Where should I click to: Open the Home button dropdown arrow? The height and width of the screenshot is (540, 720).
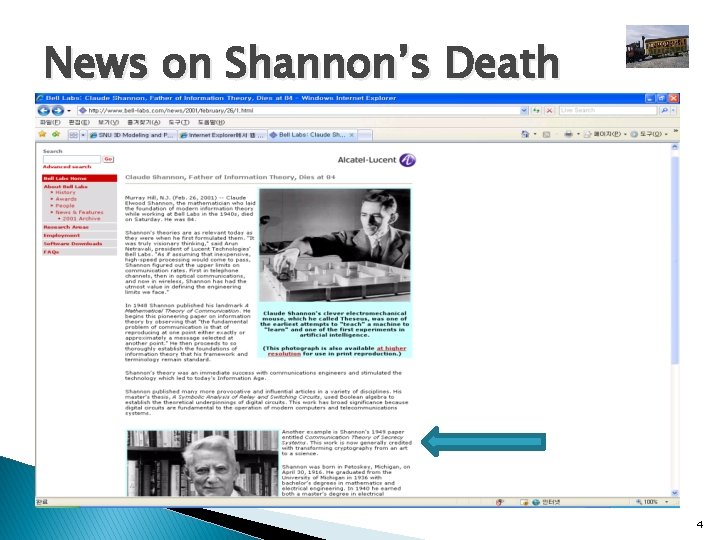(x=535, y=134)
